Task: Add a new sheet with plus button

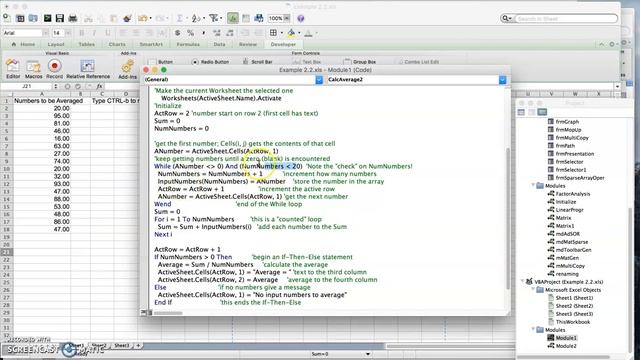Action: click(x=138, y=346)
